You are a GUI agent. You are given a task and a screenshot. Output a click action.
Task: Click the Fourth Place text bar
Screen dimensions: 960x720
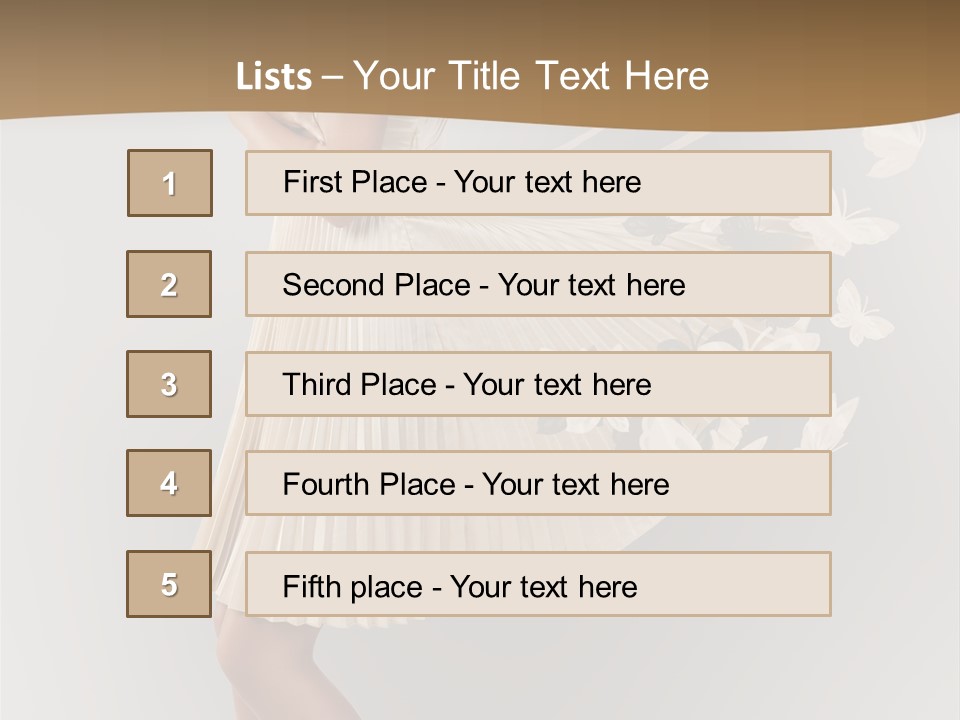[538, 483]
